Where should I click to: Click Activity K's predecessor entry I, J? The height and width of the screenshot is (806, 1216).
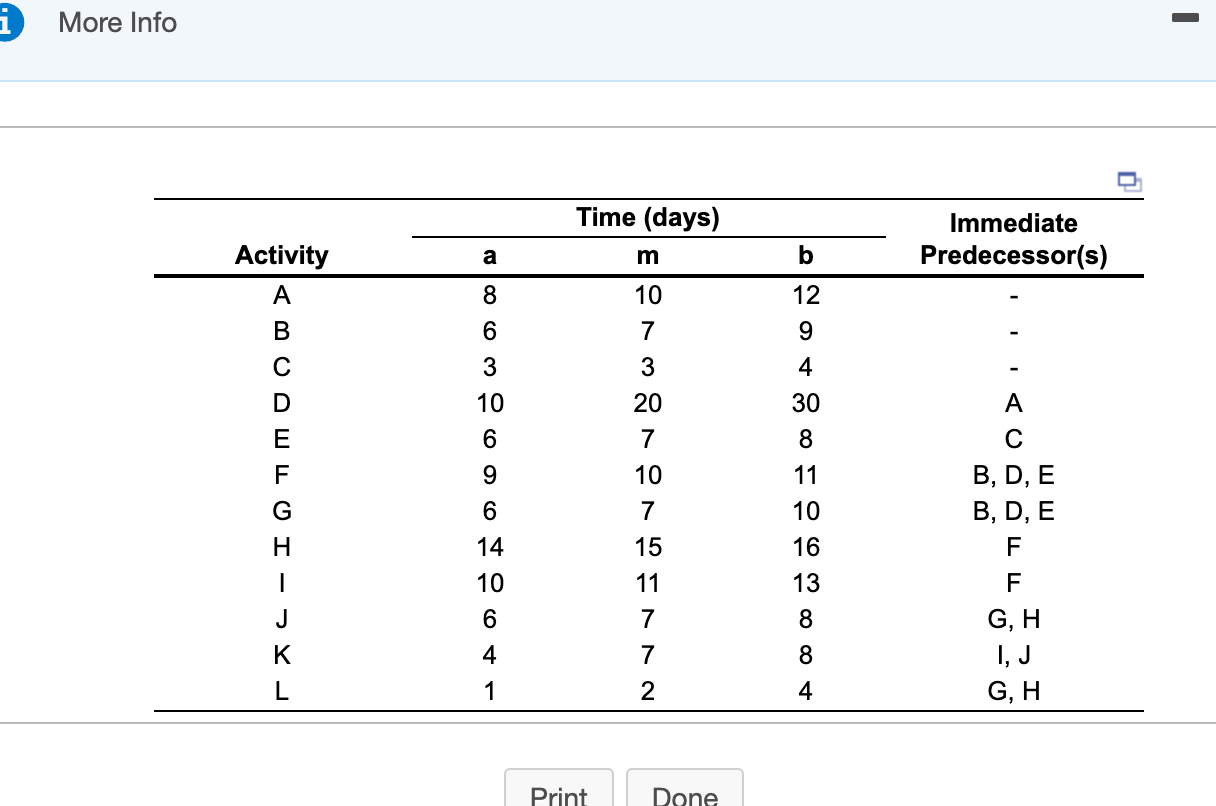(1013, 655)
